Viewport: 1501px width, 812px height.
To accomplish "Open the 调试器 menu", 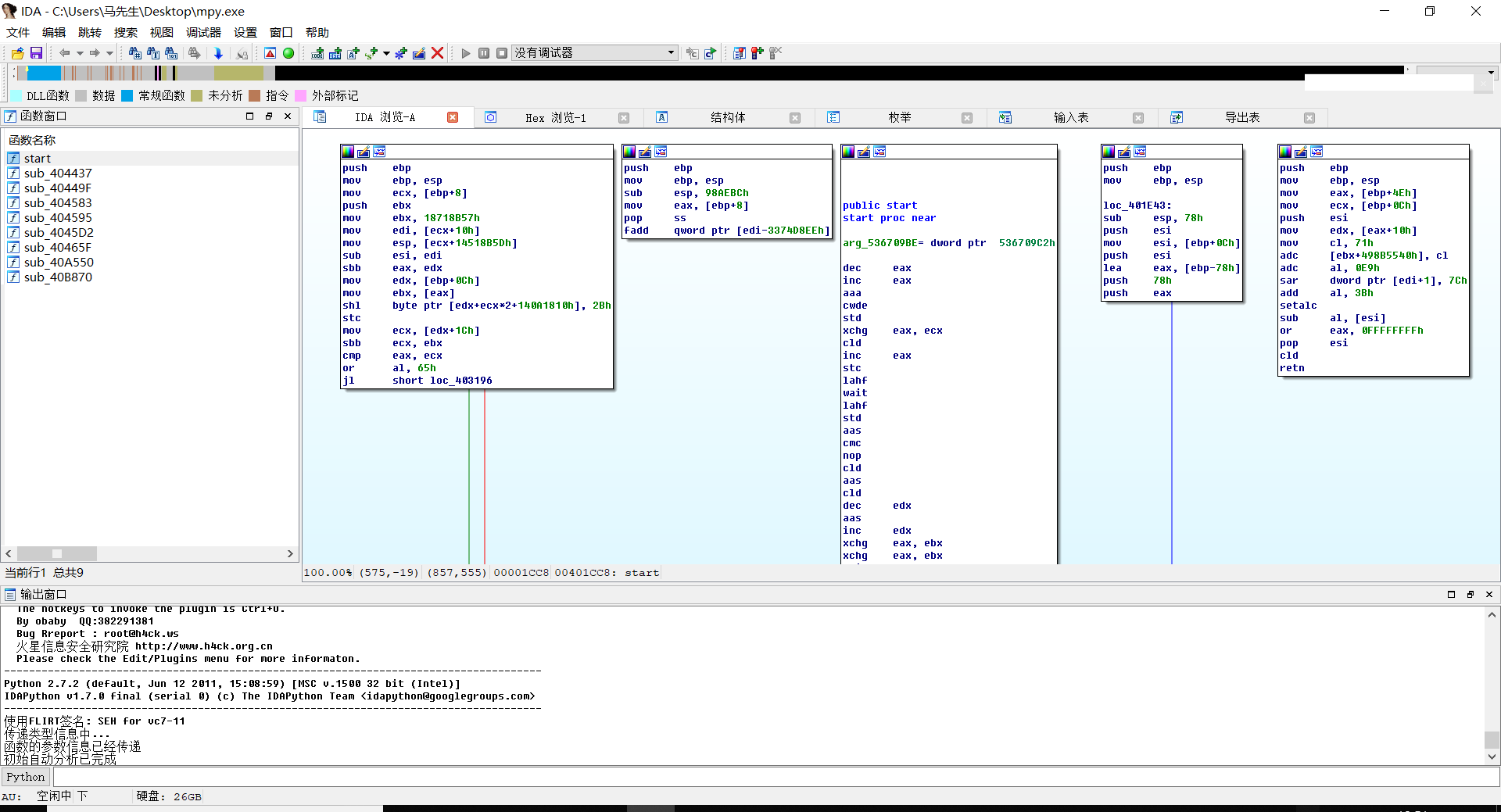I will (x=203, y=32).
